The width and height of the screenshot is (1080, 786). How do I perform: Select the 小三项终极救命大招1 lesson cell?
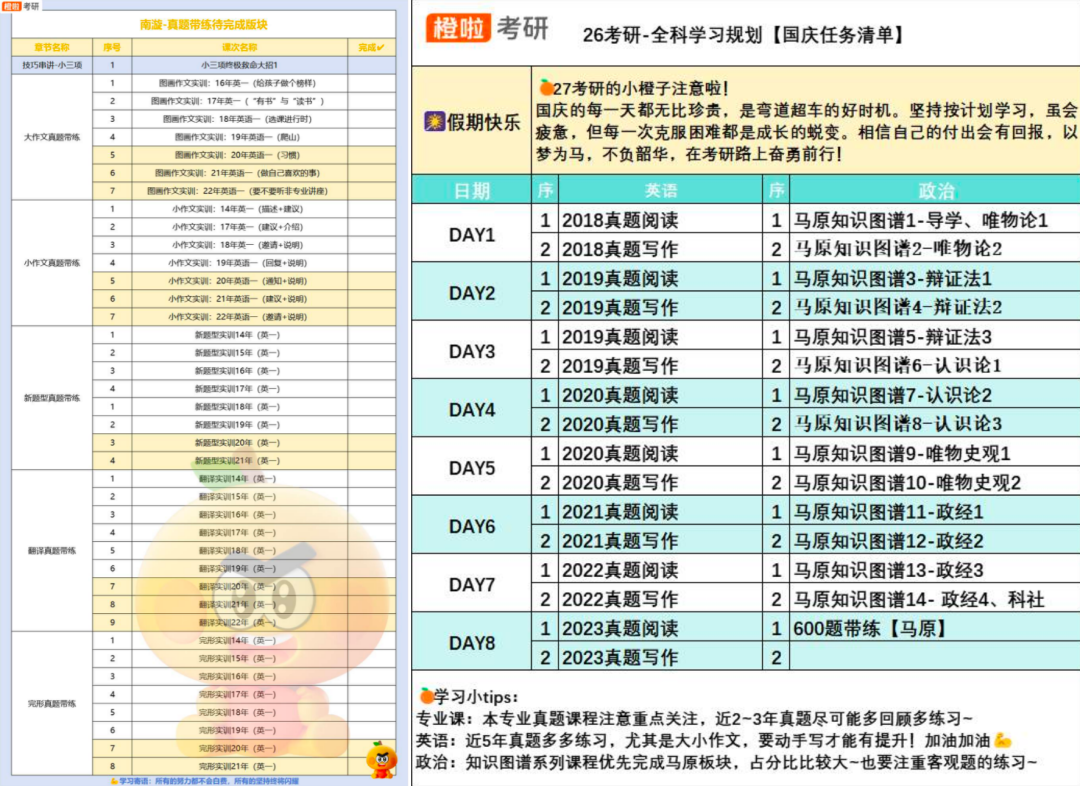(x=240, y=65)
